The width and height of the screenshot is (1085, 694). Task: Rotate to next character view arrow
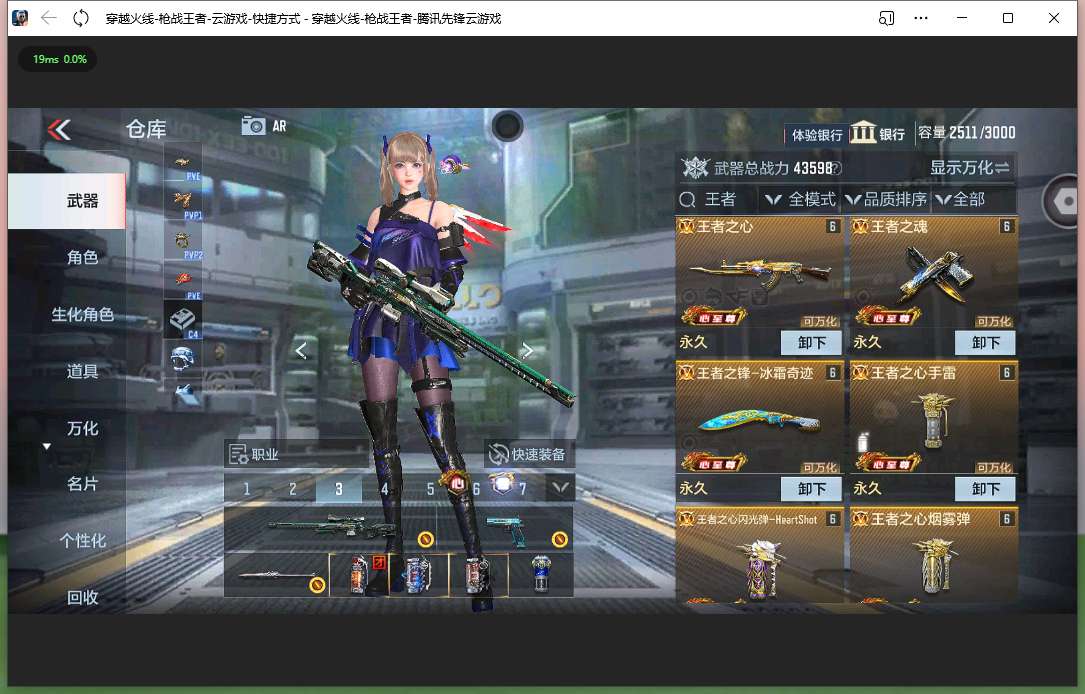527,351
